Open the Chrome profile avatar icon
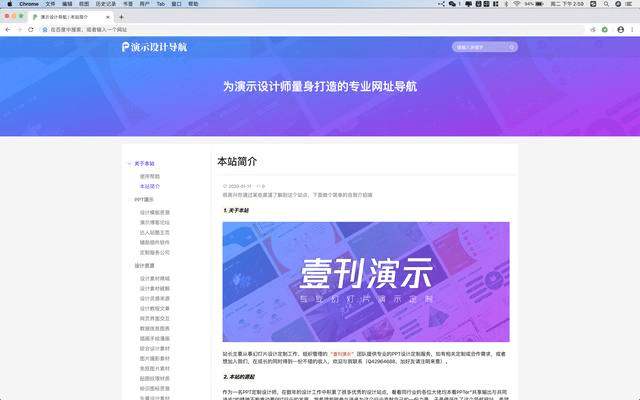Image resolution: width=640 pixels, height=400 pixels. coord(620,29)
